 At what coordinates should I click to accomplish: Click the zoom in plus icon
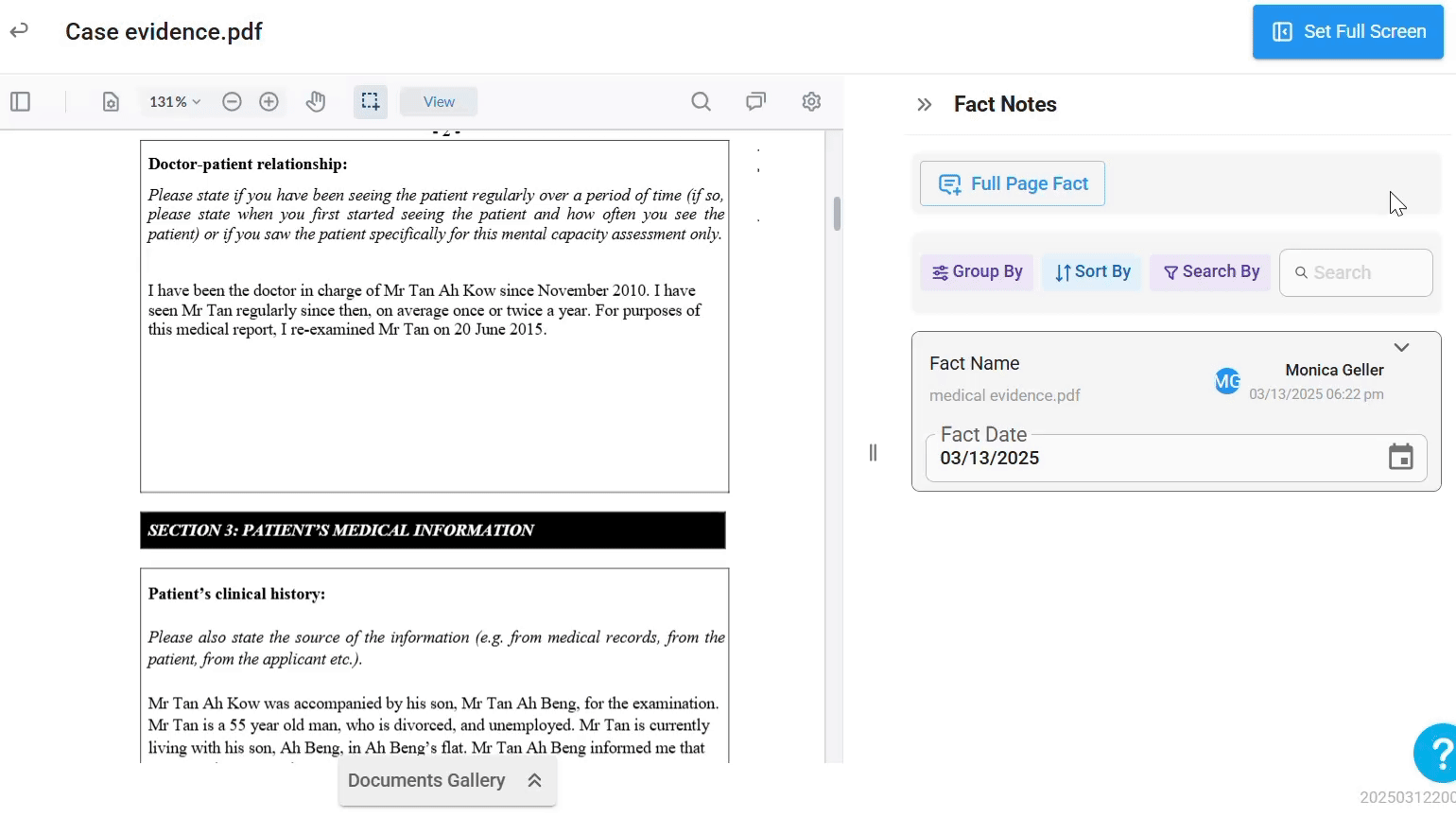tap(269, 102)
